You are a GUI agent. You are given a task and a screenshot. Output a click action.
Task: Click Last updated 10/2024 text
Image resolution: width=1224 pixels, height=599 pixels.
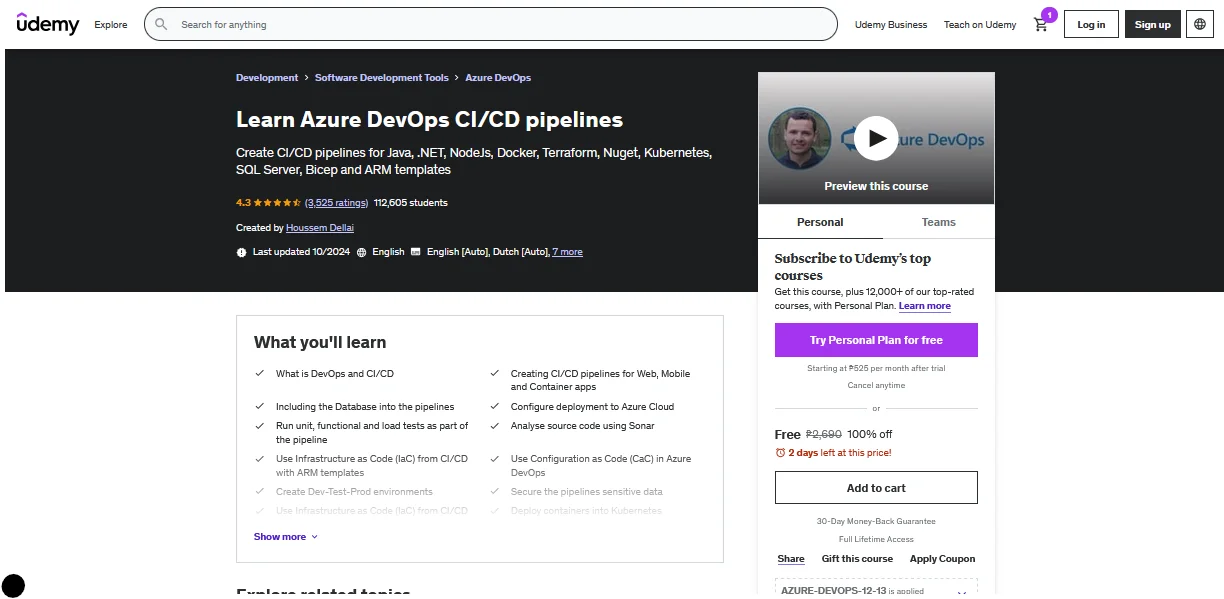pyautogui.click(x=301, y=252)
